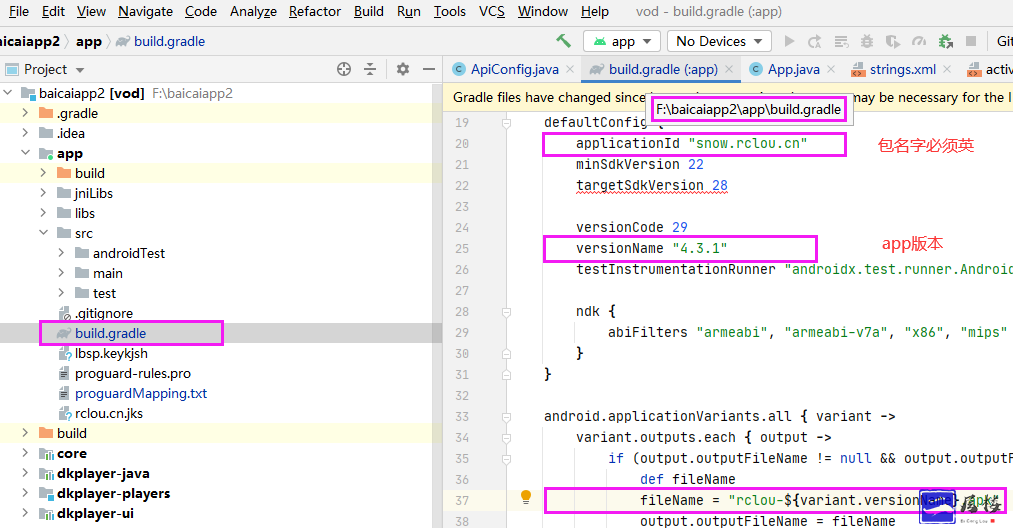This screenshot has height=528, width=1013.
Task: Click the Run with Coverage icon
Action: pos(893,41)
